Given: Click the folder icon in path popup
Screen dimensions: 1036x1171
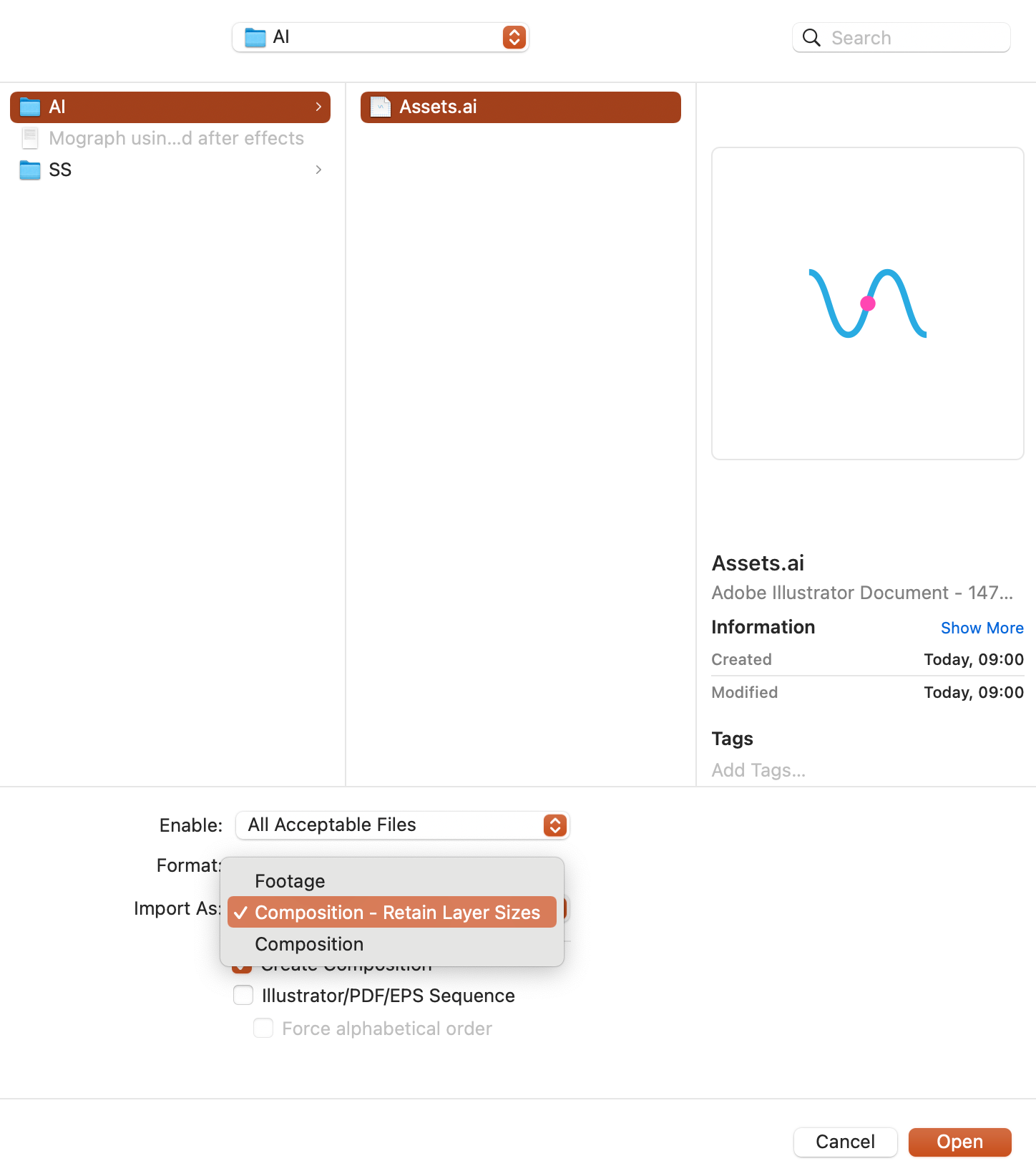Looking at the screenshot, I should (255, 37).
